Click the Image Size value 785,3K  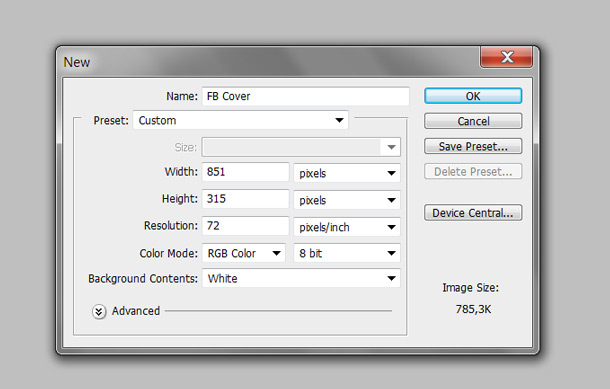point(473,309)
